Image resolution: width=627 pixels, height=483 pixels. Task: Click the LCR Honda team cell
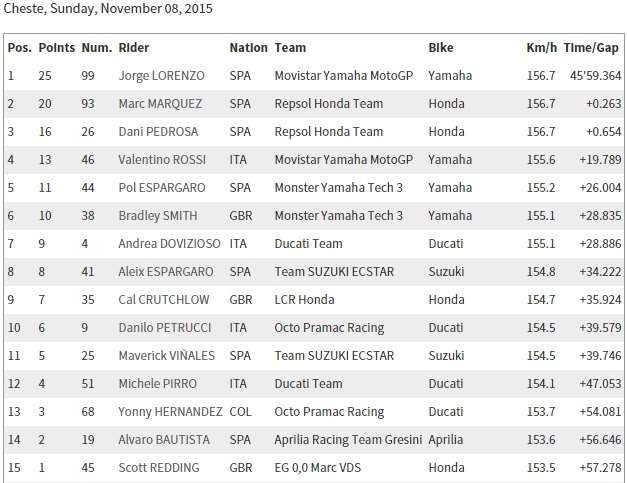coord(304,299)
